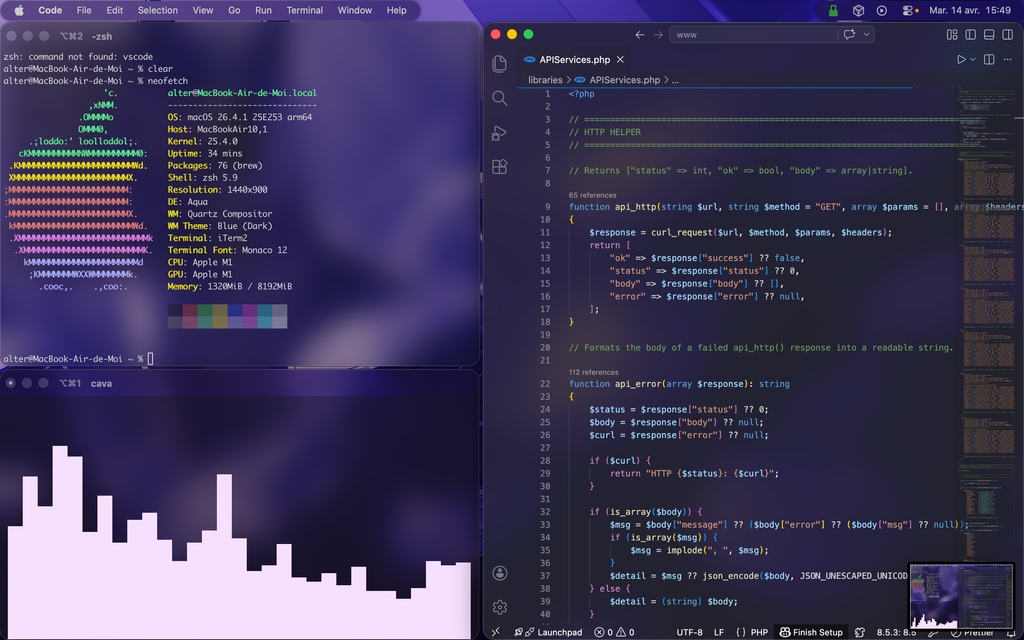This screenshot has height=640, width=1024.
Task: Open the Explorer view in VS Code activity bar
Action: pyautogui.click(x=500, y=63)
